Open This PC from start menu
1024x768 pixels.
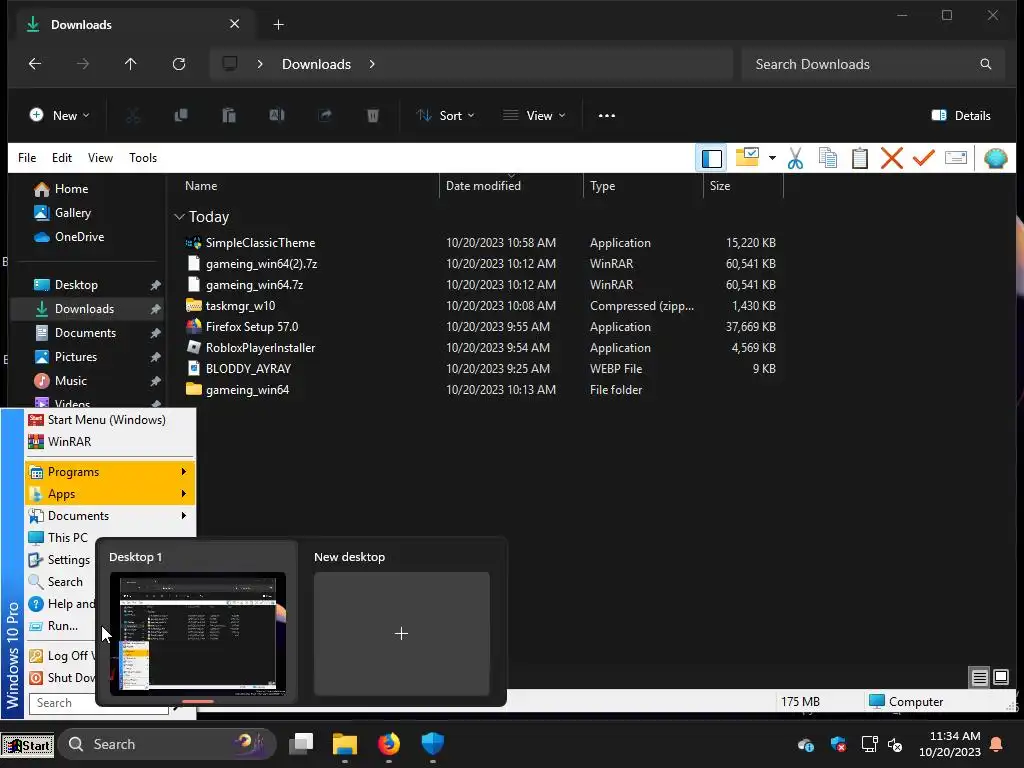point(61,537)
